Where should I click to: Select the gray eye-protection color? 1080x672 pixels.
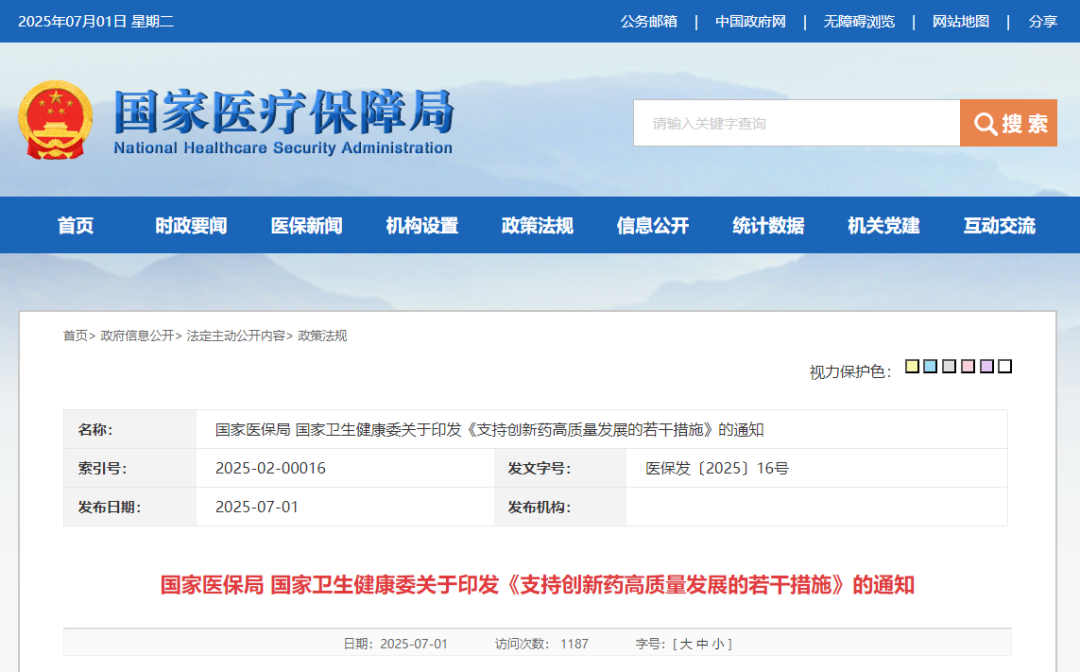pos(949,366)
